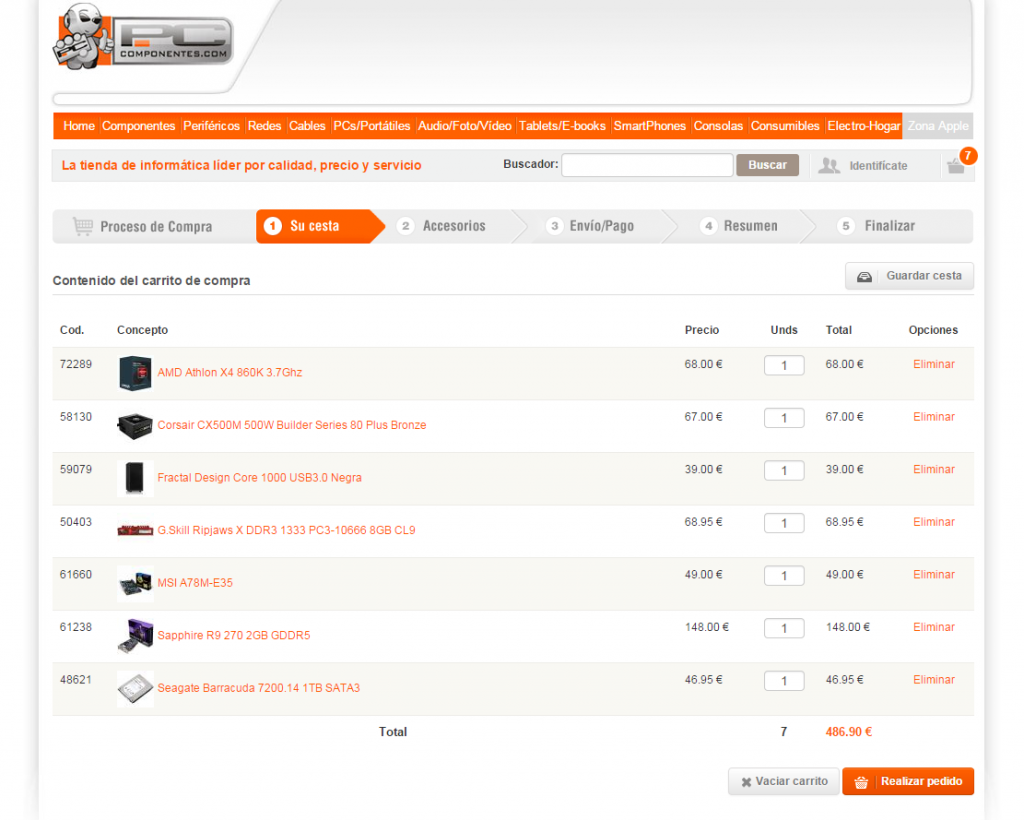Click the quantity field for Seagate Barracuda
Viewport: 1024px width, 820px height.
click(x=784, y=681)
